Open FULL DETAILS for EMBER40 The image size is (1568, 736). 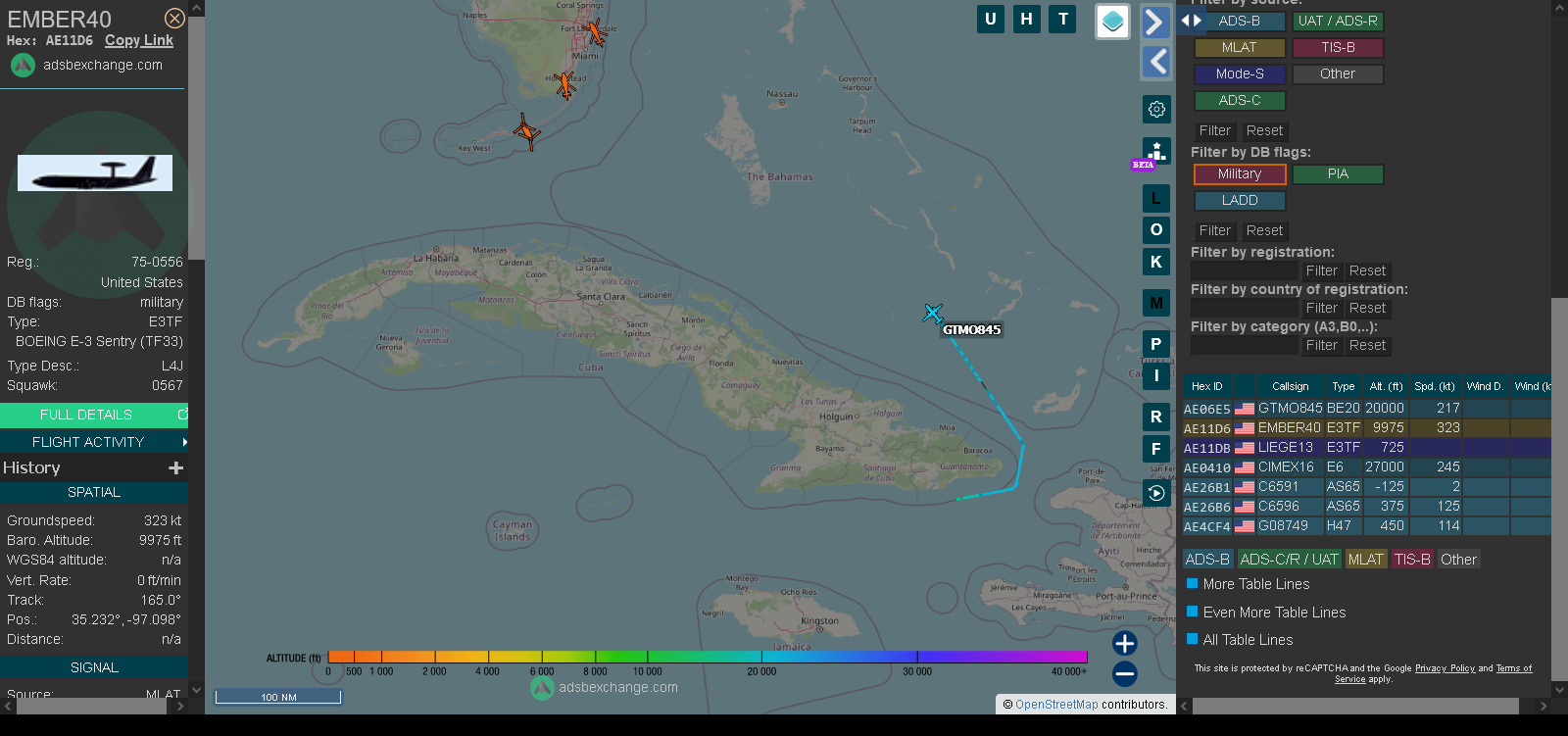tap(94, 415)
